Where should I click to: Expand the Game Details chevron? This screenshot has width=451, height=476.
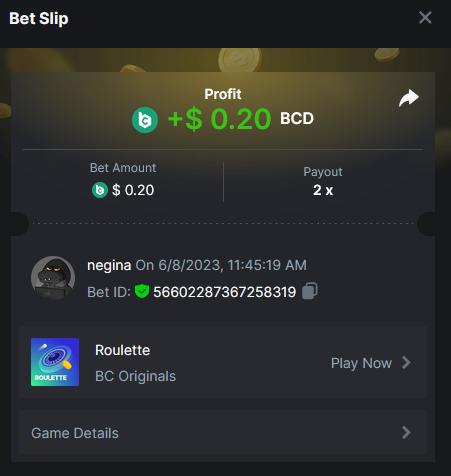point(406,432)
